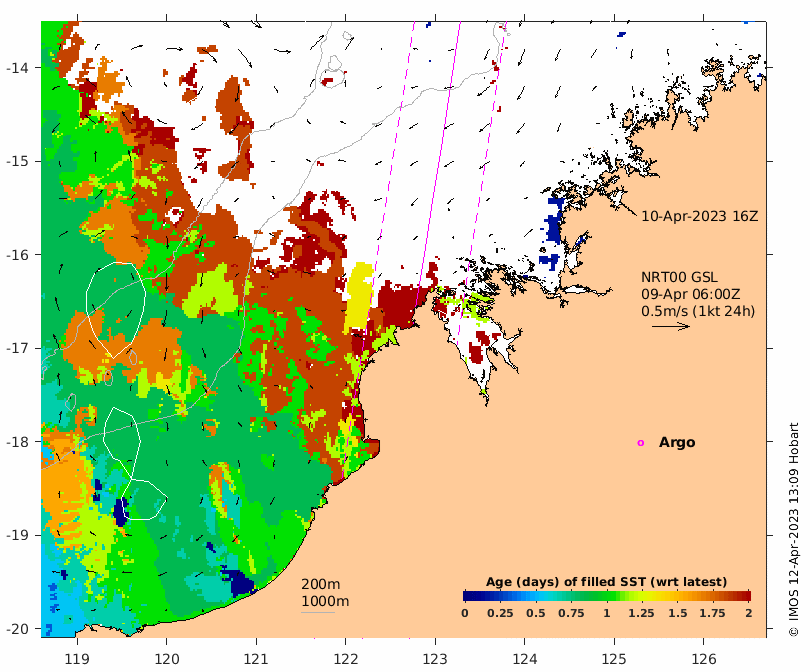Click the IMOS copyright timestamp text
This screenshot has width=810, height=672.
(793, 529)
